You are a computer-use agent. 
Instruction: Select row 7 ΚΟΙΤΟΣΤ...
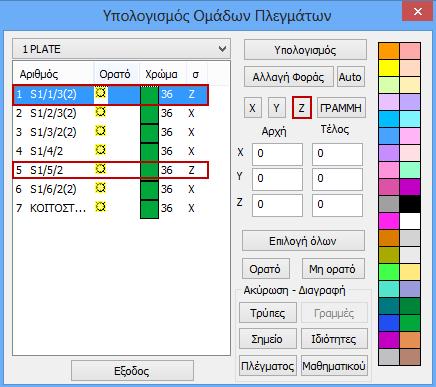111,208
